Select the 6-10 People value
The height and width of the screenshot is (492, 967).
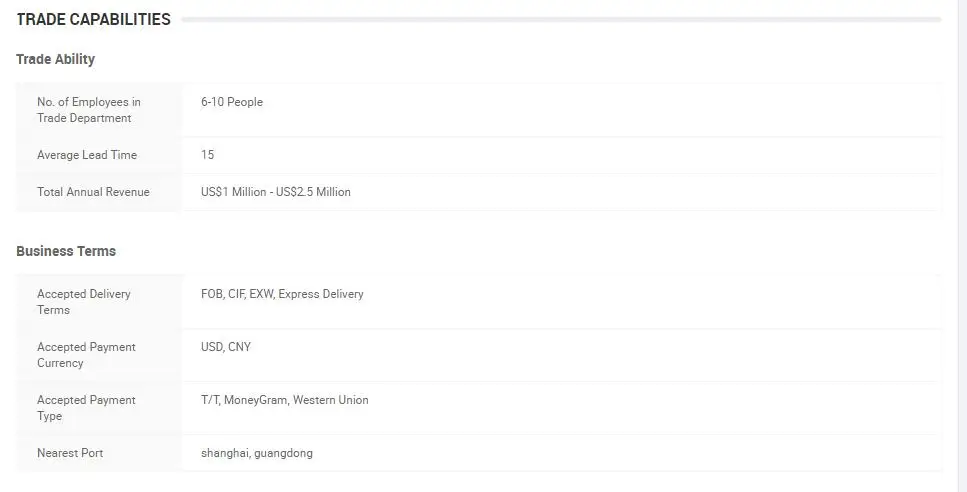tap(232, 102)
